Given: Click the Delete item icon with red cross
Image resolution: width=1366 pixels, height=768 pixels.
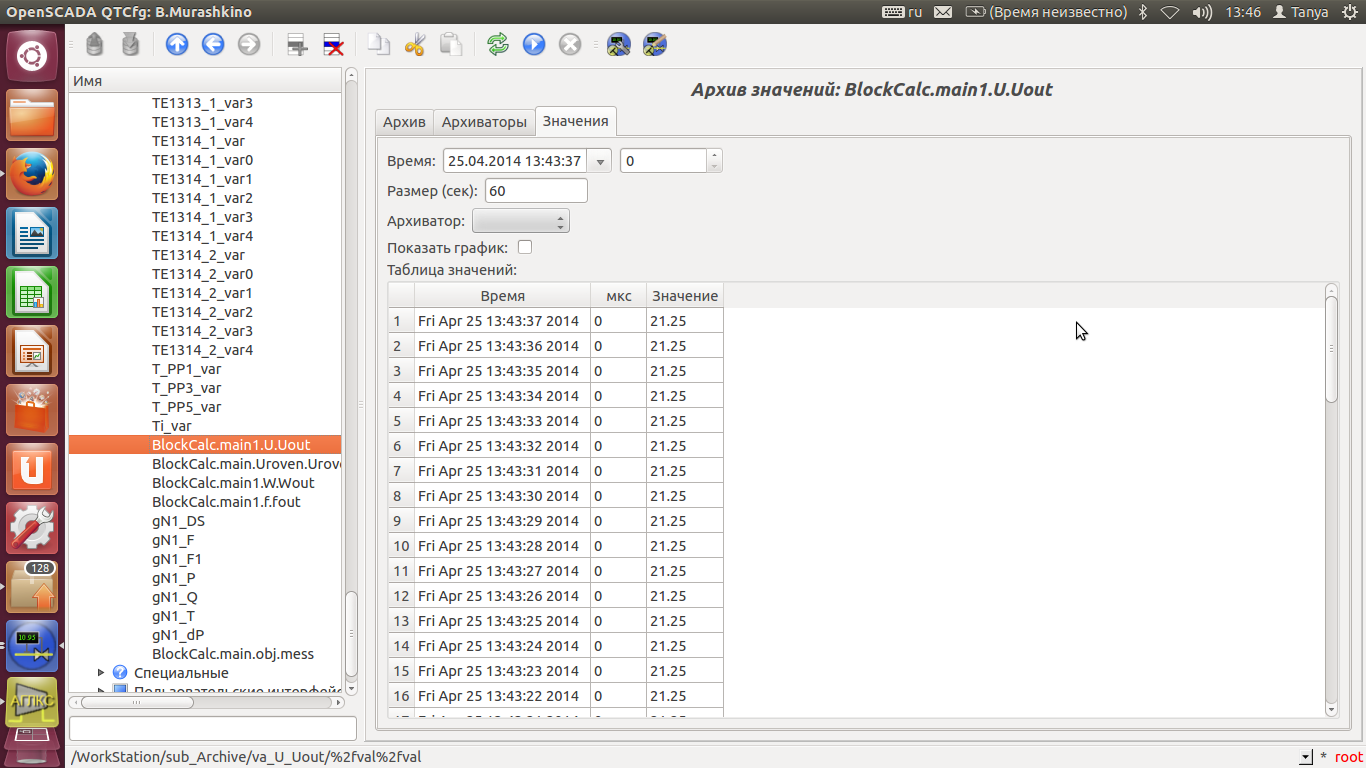Looking at the screenshot, I should click(333, 44).
